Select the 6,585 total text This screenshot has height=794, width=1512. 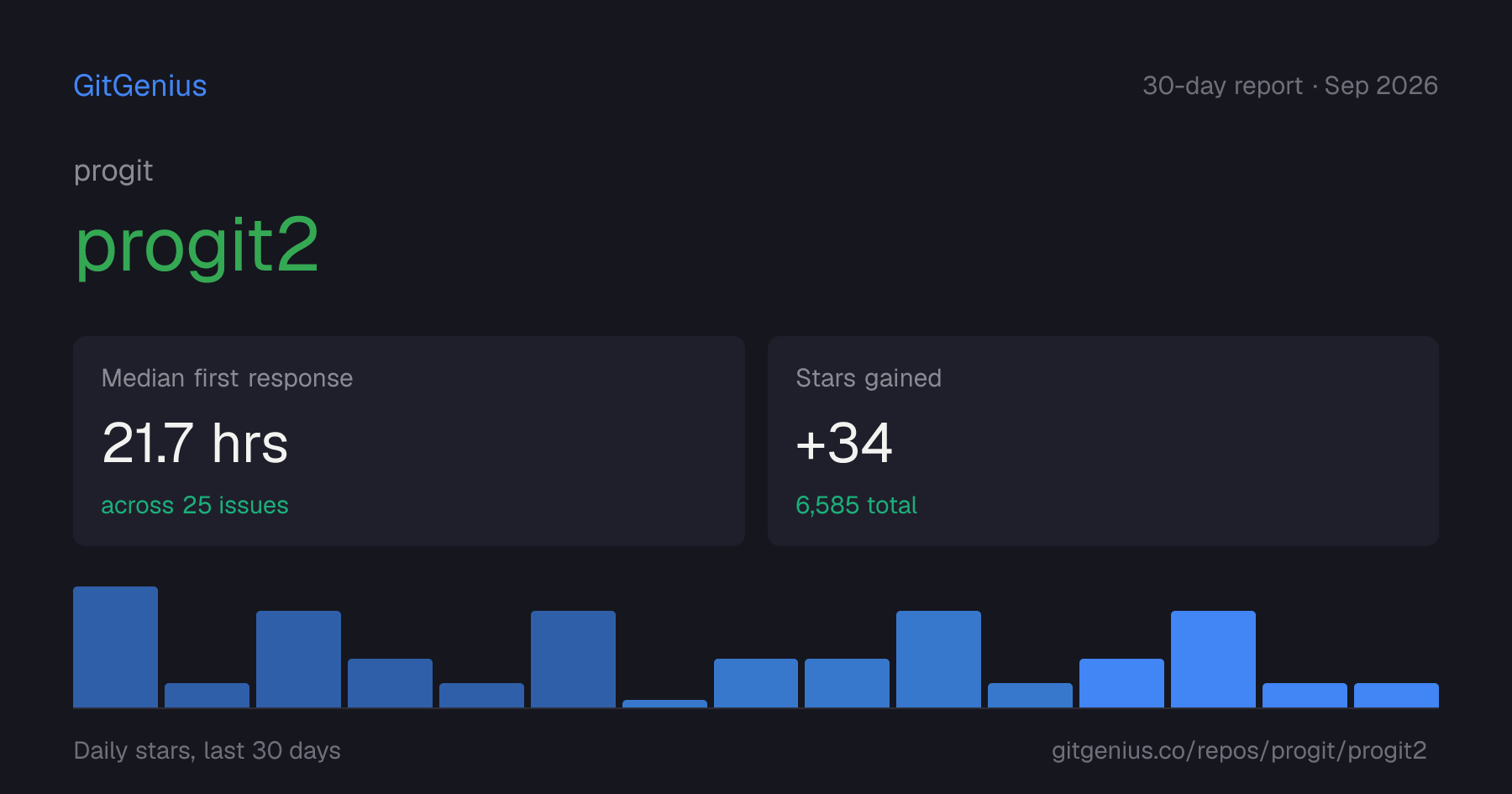point(856,505)
